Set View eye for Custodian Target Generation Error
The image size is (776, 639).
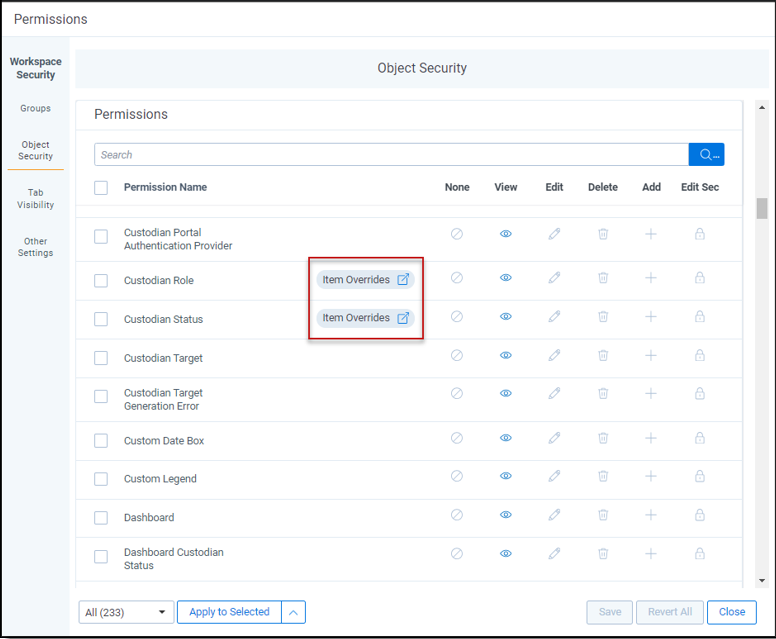[x=505, y=393]
